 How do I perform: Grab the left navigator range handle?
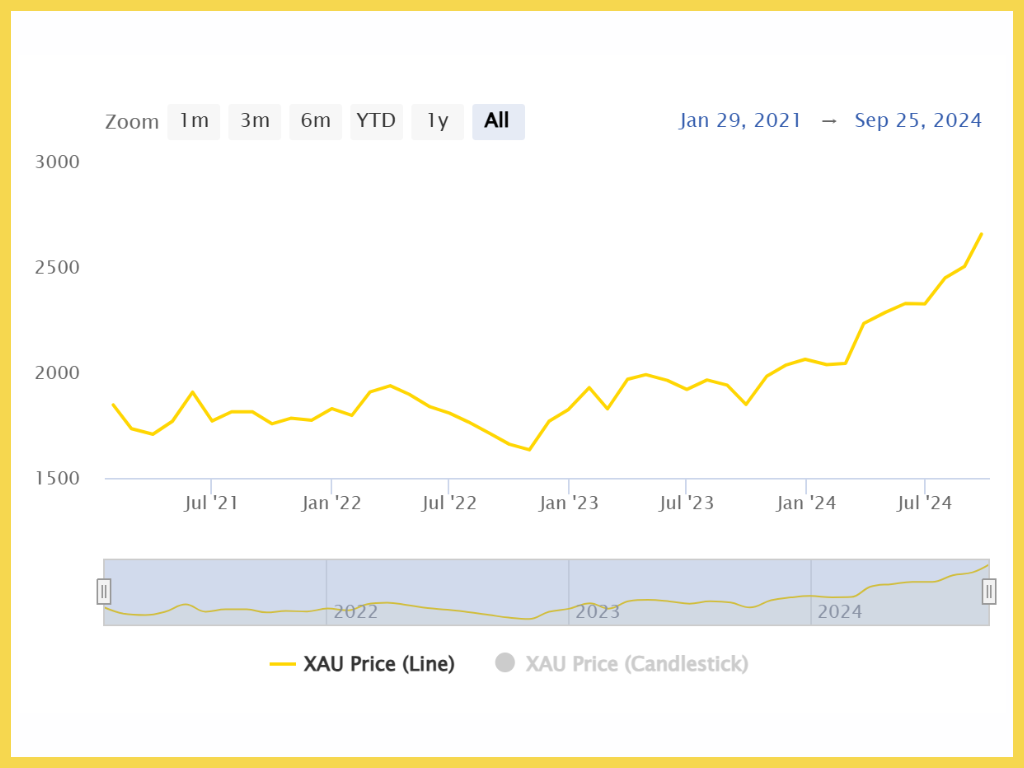[104, 592]
